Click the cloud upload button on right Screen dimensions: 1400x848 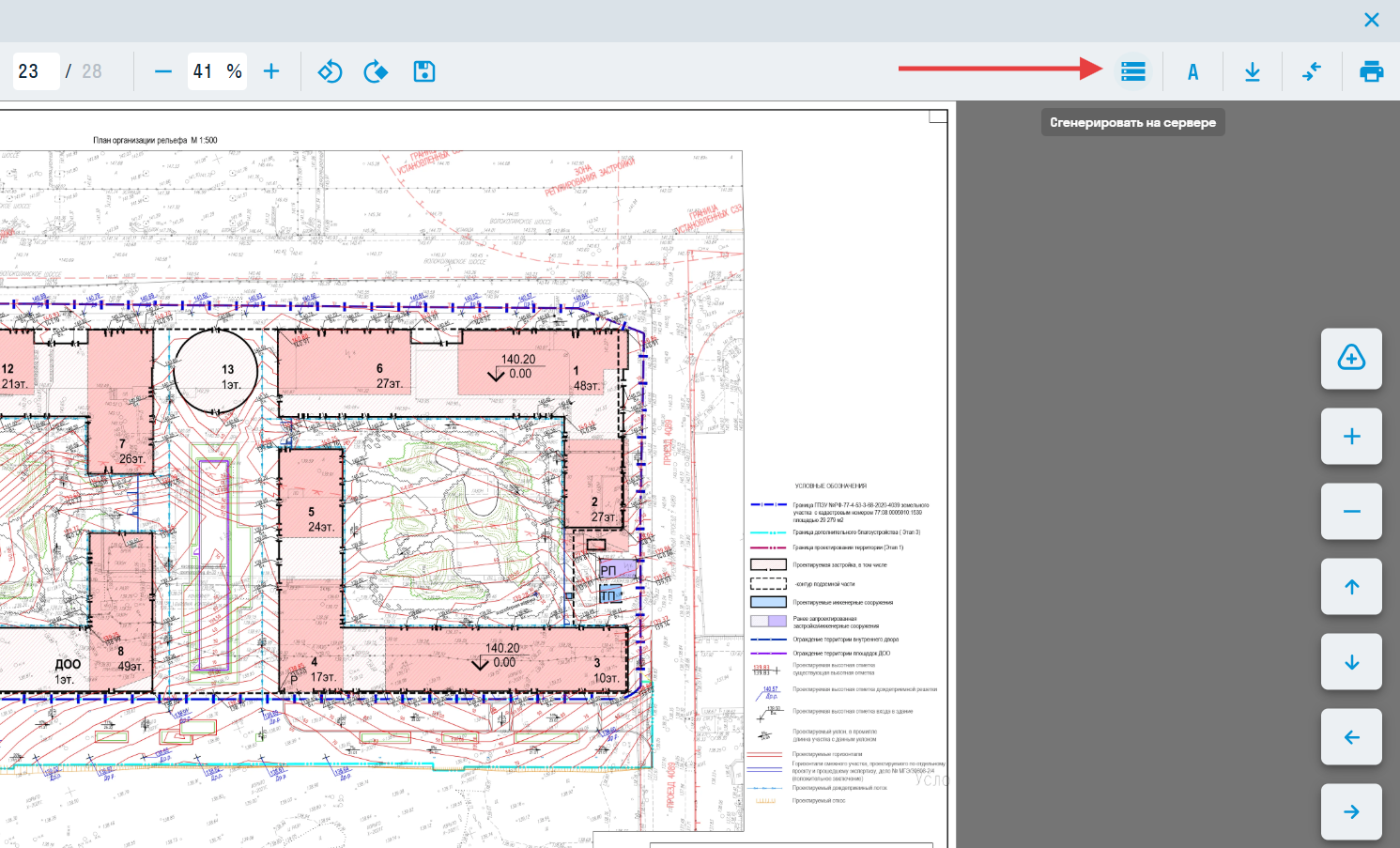pos(1351,358)
